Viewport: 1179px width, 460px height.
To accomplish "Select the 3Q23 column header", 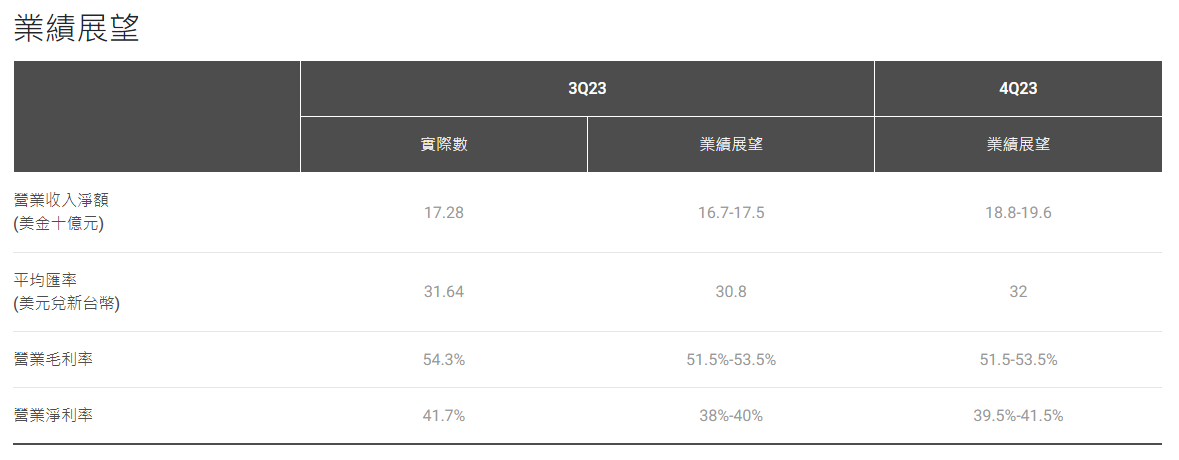I will point(587,89).
